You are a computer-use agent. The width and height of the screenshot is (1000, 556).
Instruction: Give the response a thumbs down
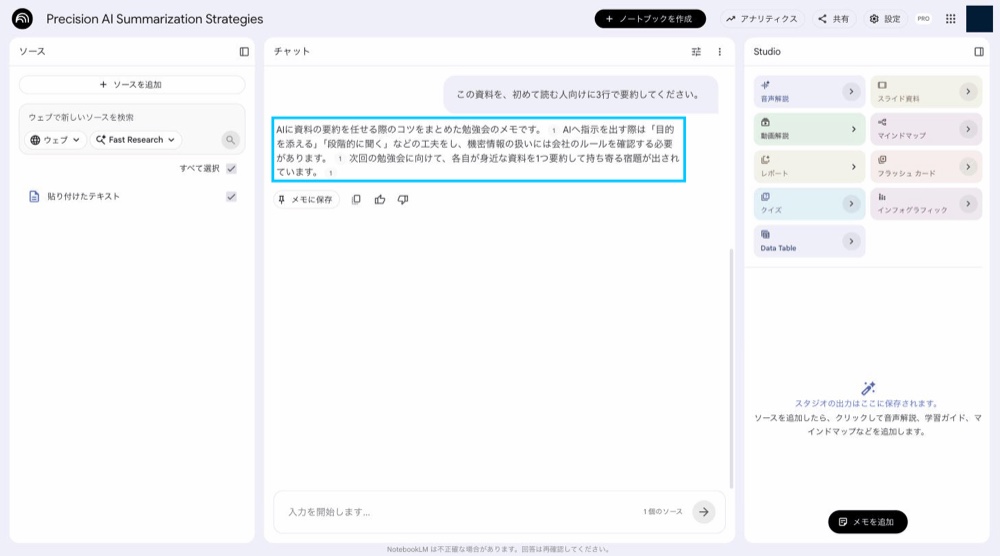click(x=403, y=200)
